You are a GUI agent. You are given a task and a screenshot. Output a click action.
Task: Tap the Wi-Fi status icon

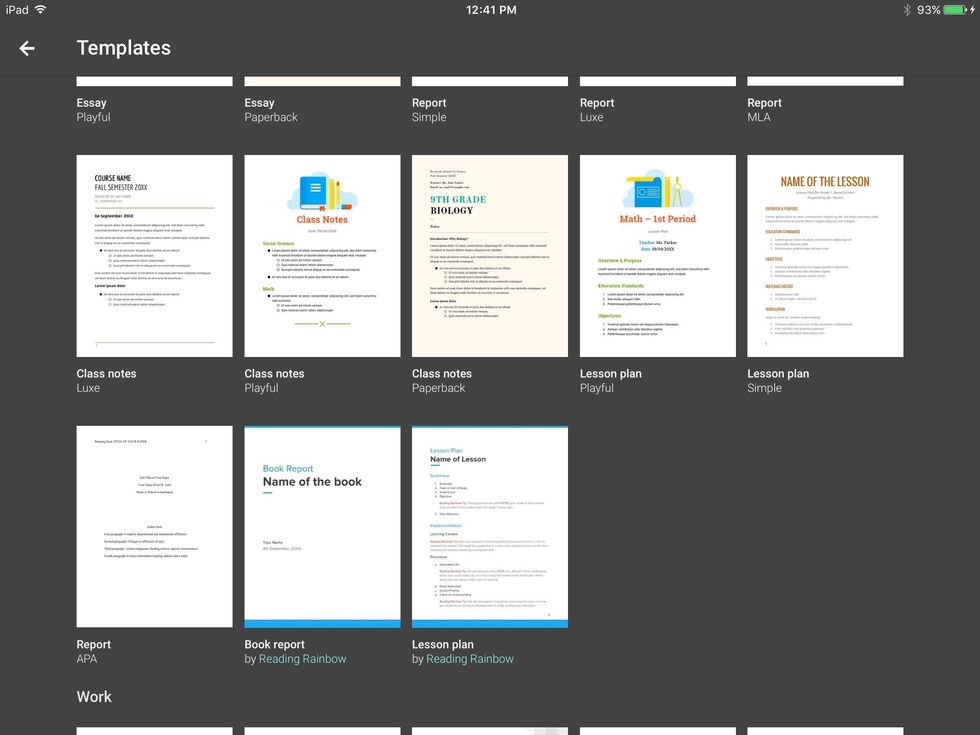[40, 9]
